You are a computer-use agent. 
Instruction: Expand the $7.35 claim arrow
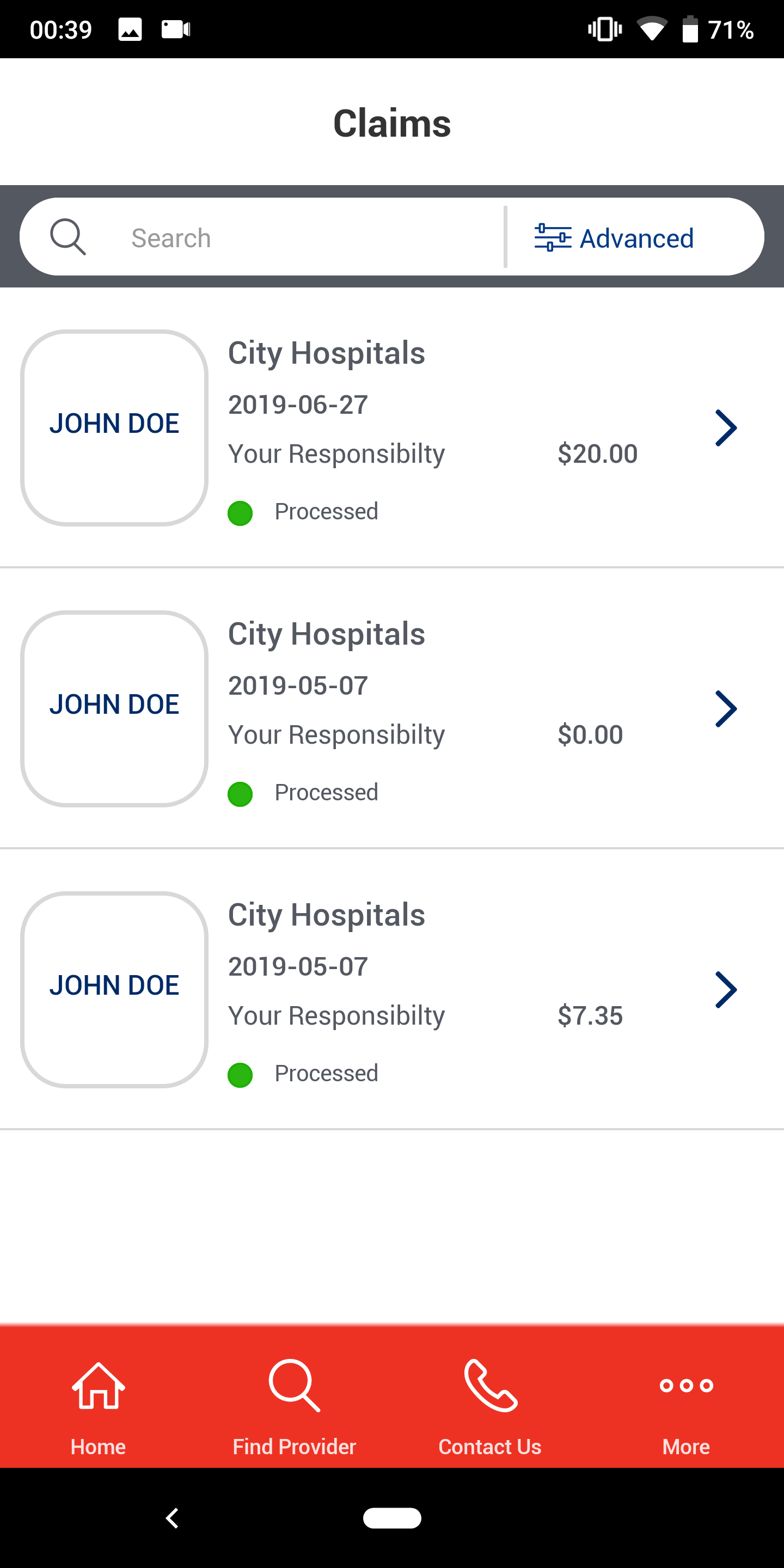point(726,990)
